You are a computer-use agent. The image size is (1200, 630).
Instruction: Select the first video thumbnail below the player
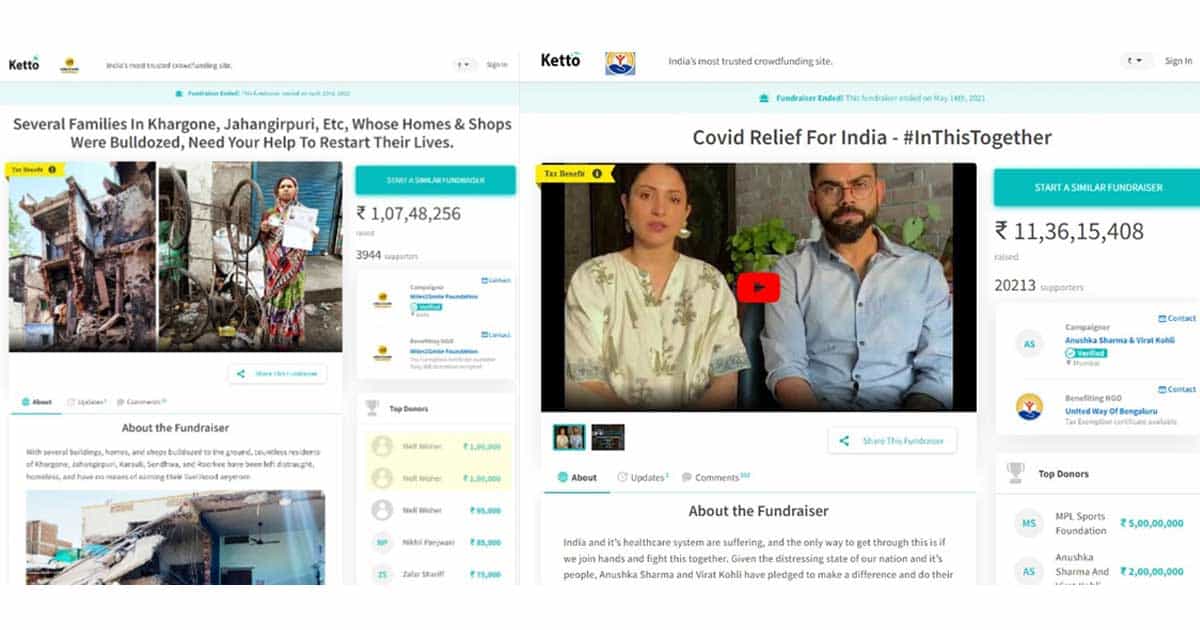click(x=569, y=437)
